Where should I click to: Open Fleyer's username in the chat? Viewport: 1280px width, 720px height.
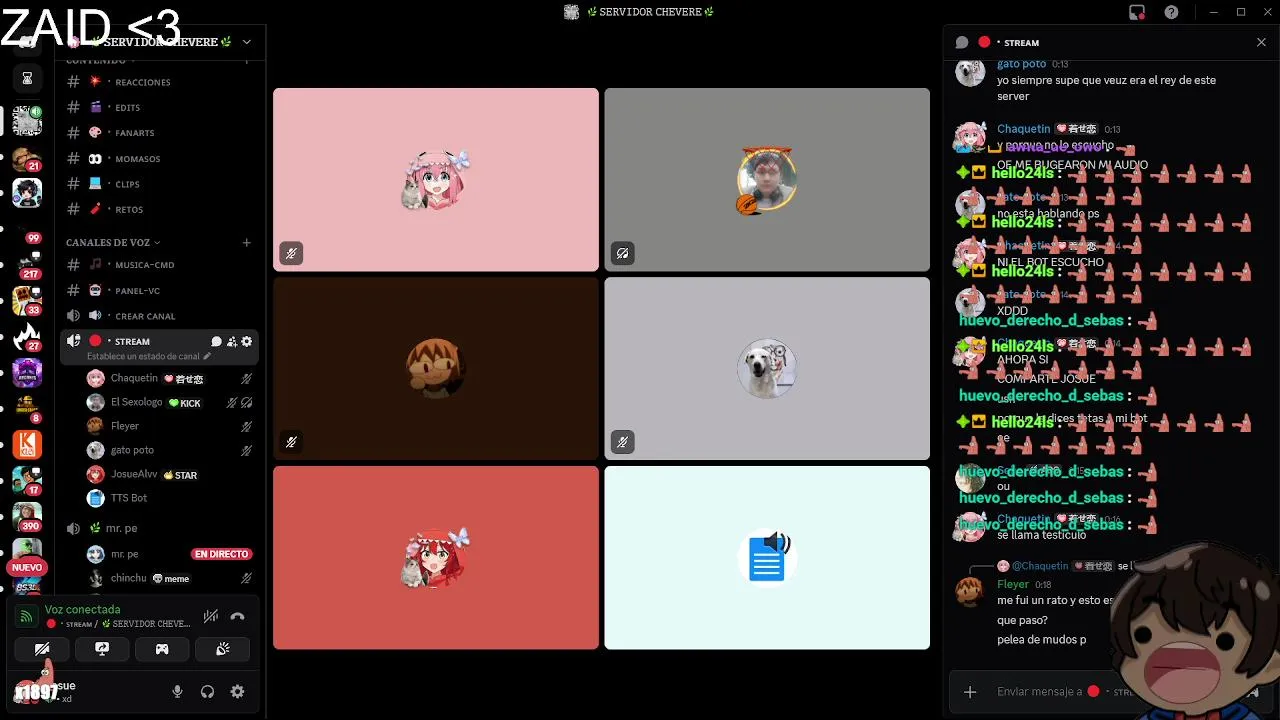1013,584
